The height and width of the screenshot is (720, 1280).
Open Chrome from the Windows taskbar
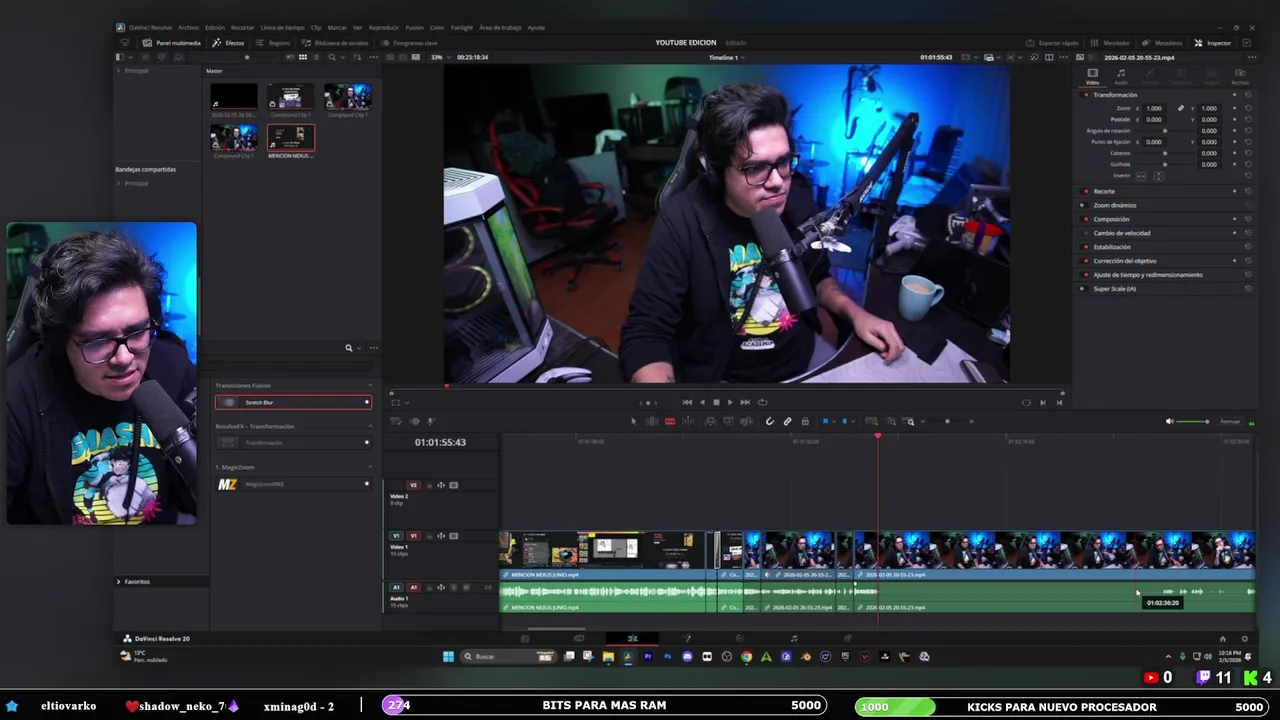click(x=746, y=657)
